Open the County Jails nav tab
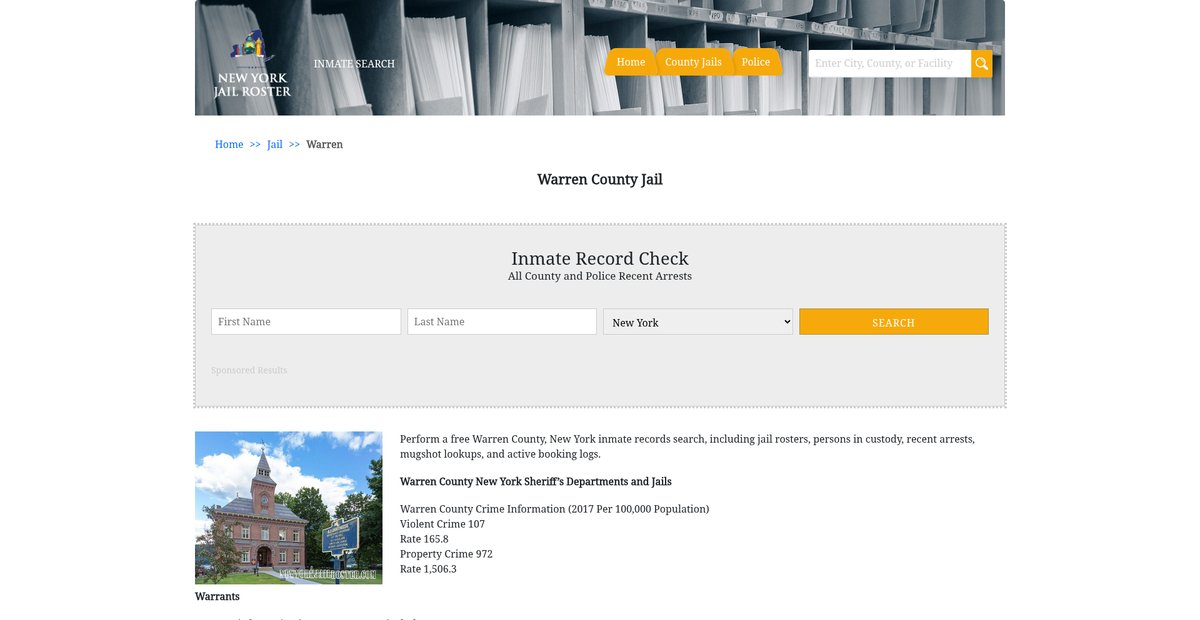The height and width of the screenshot is (620, 1200). point(693,62)
